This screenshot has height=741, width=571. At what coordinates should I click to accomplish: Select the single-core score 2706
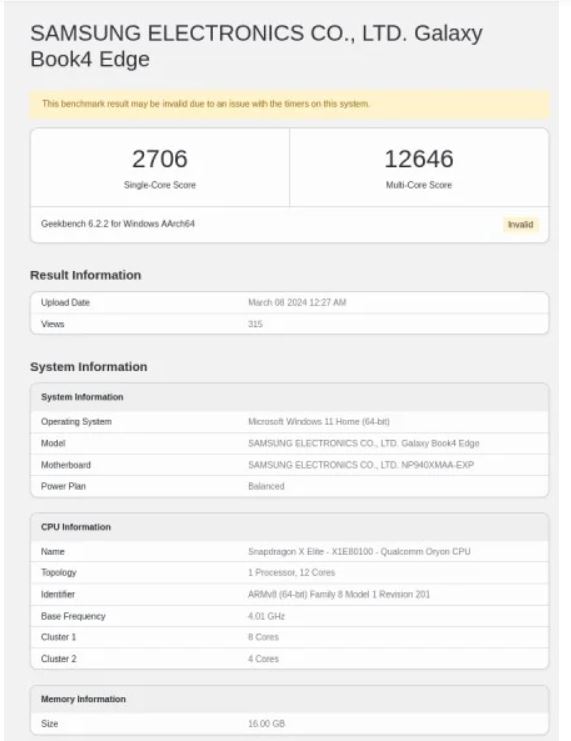pyautogui.click(x=160, y=159)
